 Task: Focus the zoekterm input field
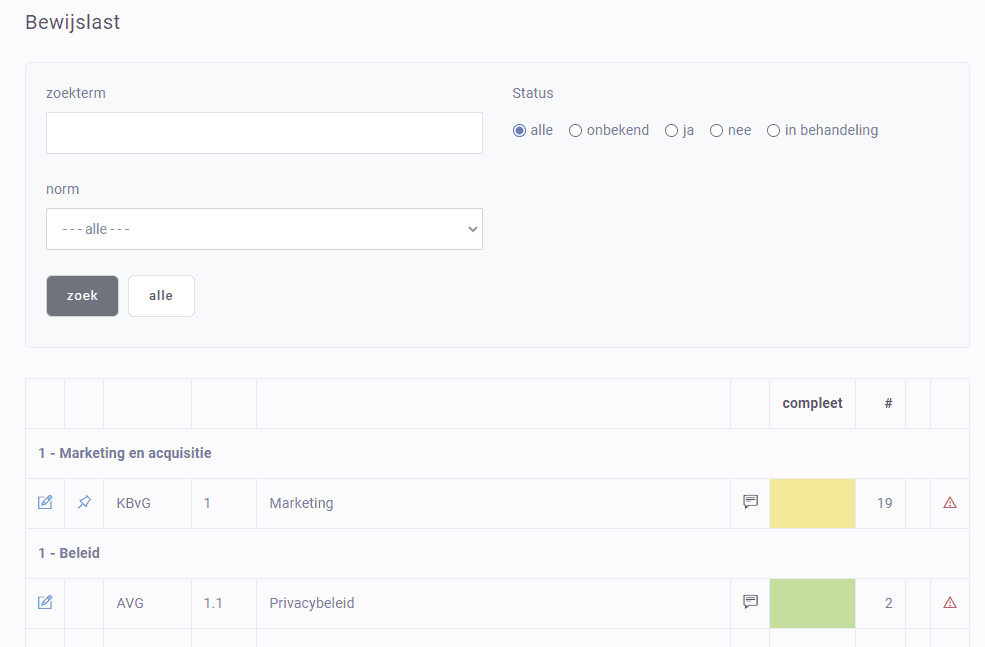pyautogui.click(x=264, y=133)
